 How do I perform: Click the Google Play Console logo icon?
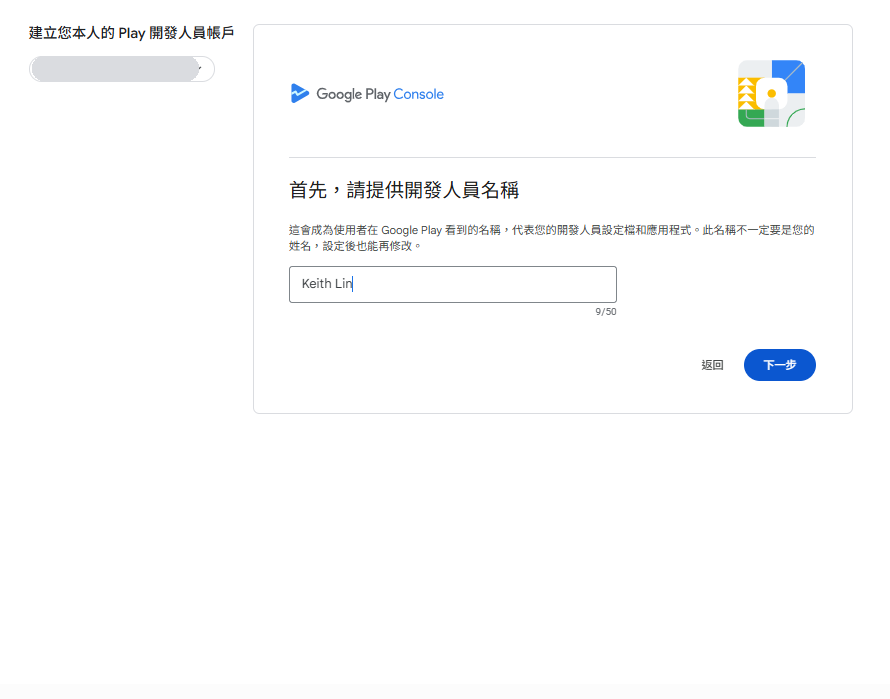click(x=300, y=94)
